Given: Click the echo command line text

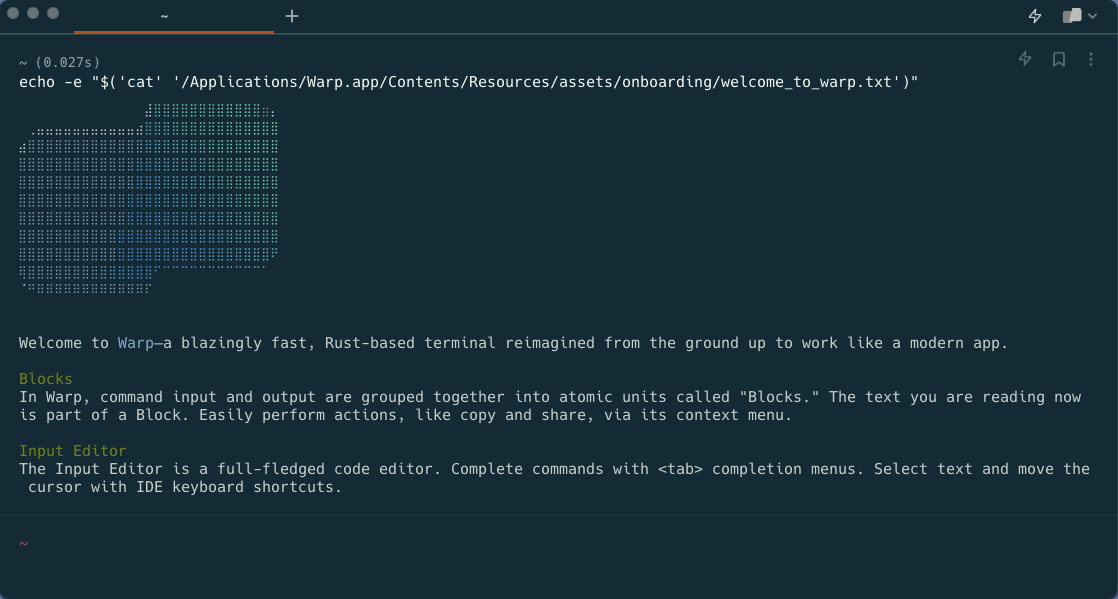Looking at the screenshot, I should click(468, 82).
